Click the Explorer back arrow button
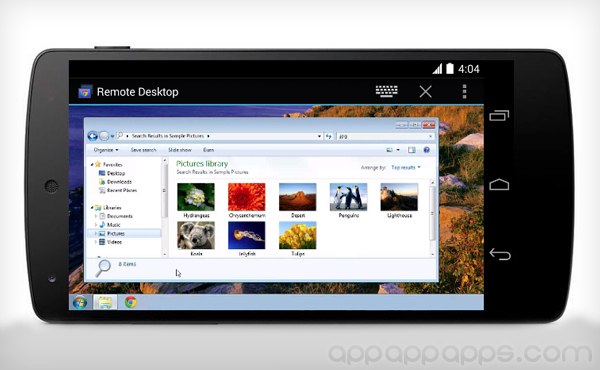Image resolution: width=600 pixels, height=370 pixels. point(93,136)
